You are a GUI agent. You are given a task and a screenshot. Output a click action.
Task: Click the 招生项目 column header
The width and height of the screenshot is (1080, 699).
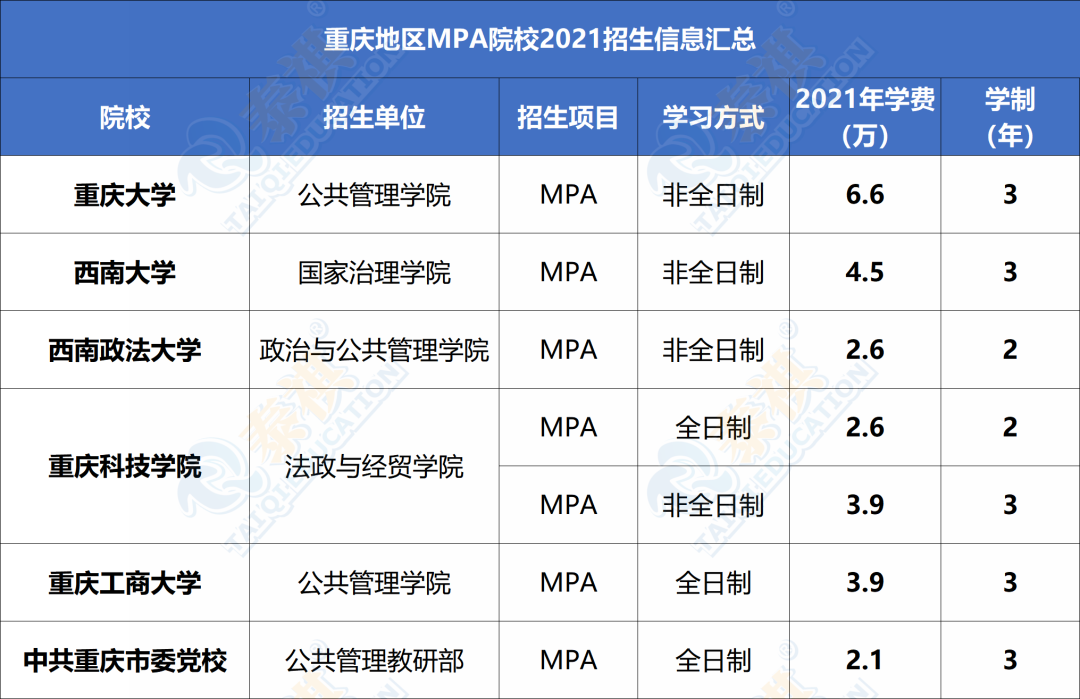click(x=568, y=118)
